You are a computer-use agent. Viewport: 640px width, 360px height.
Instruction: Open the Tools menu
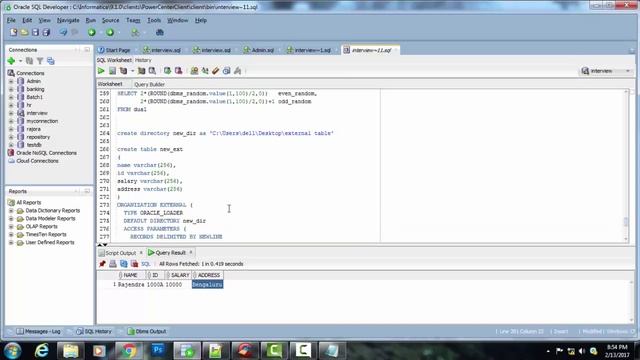pos(154,20)
